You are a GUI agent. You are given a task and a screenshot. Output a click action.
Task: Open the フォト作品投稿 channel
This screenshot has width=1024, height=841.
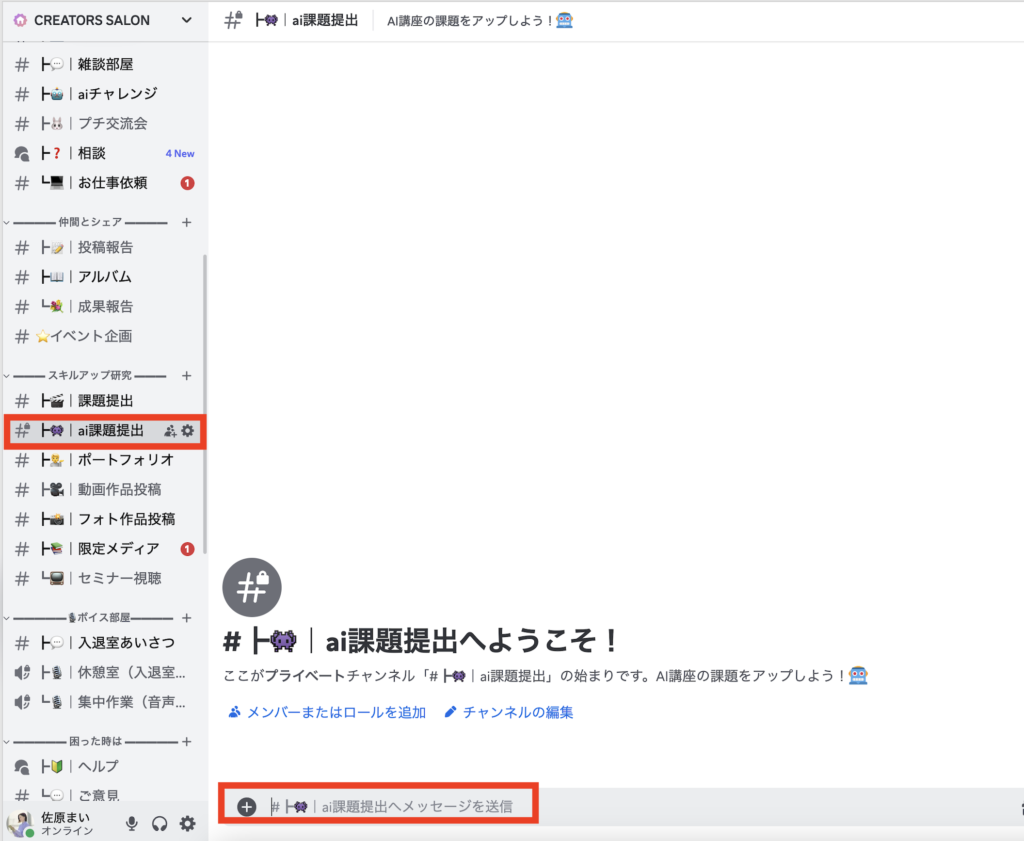tap(104, 519)
